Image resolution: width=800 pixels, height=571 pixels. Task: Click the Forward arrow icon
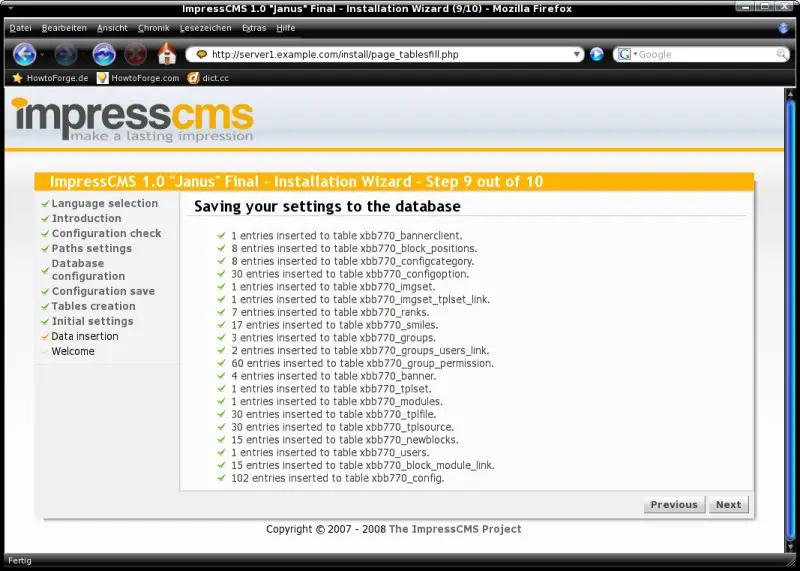(x=65, y=55)
